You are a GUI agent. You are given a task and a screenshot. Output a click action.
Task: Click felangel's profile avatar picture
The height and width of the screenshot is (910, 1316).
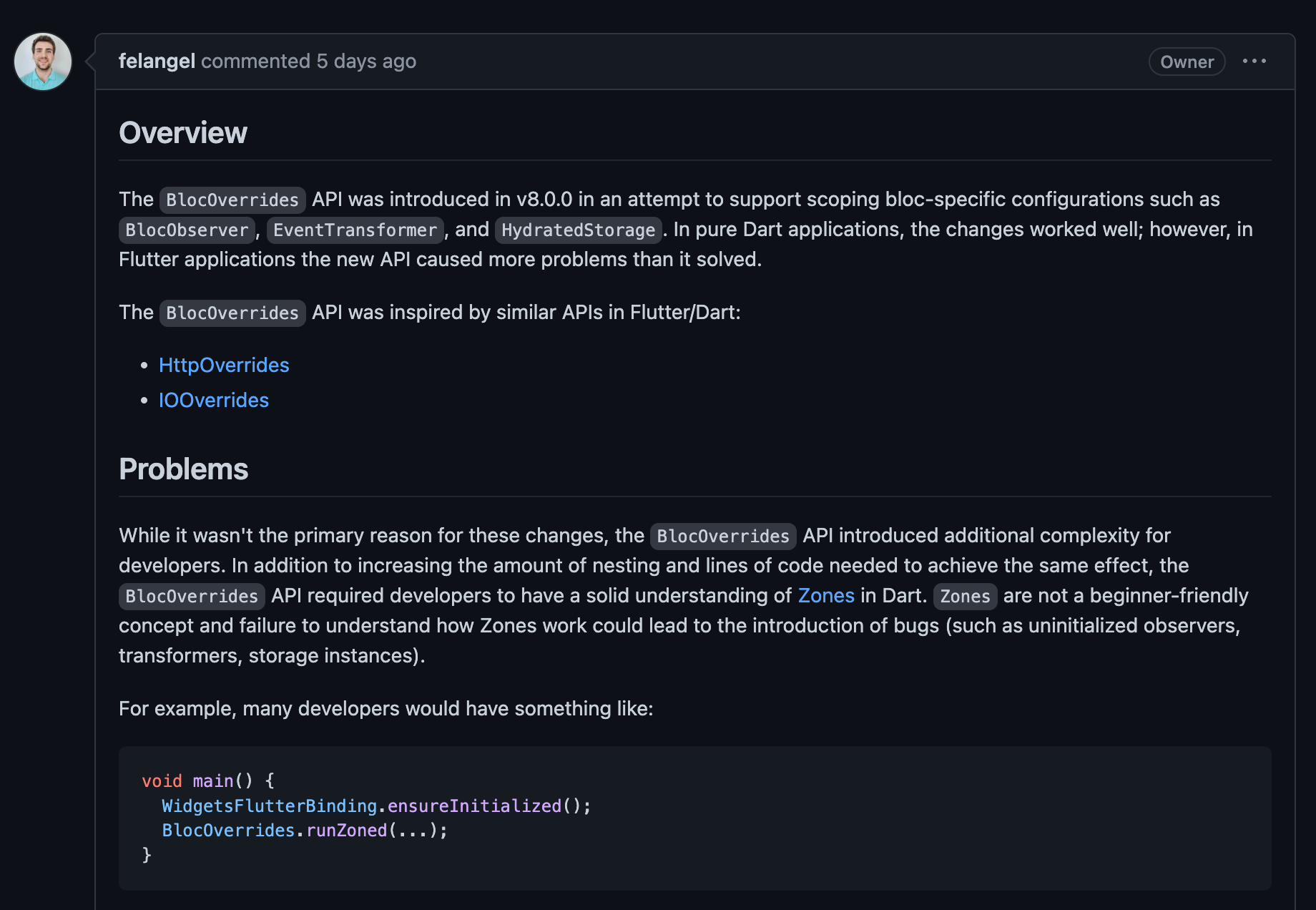[43, 62]
